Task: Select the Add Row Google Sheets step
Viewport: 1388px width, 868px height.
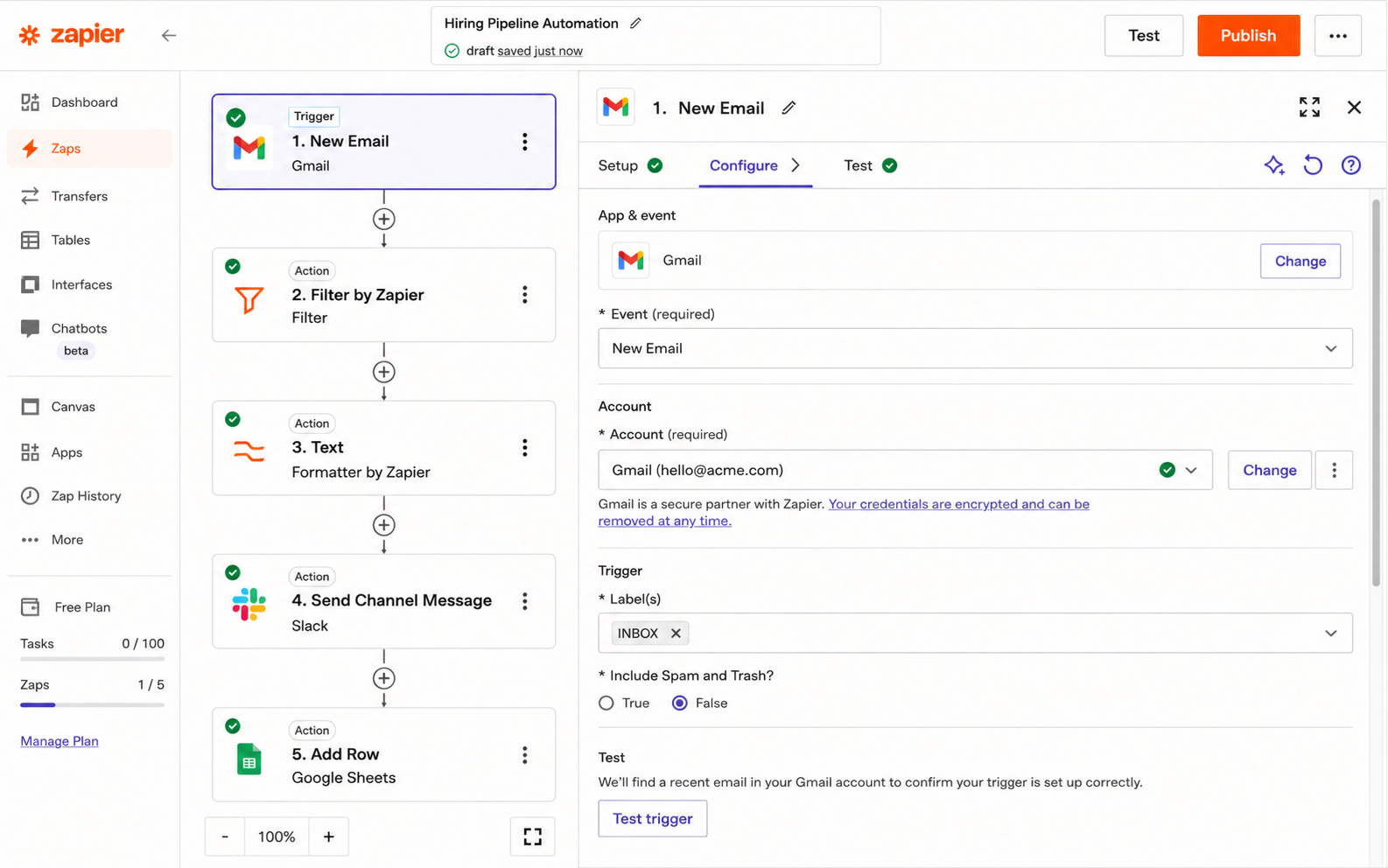Action: [x=383, y=754]
